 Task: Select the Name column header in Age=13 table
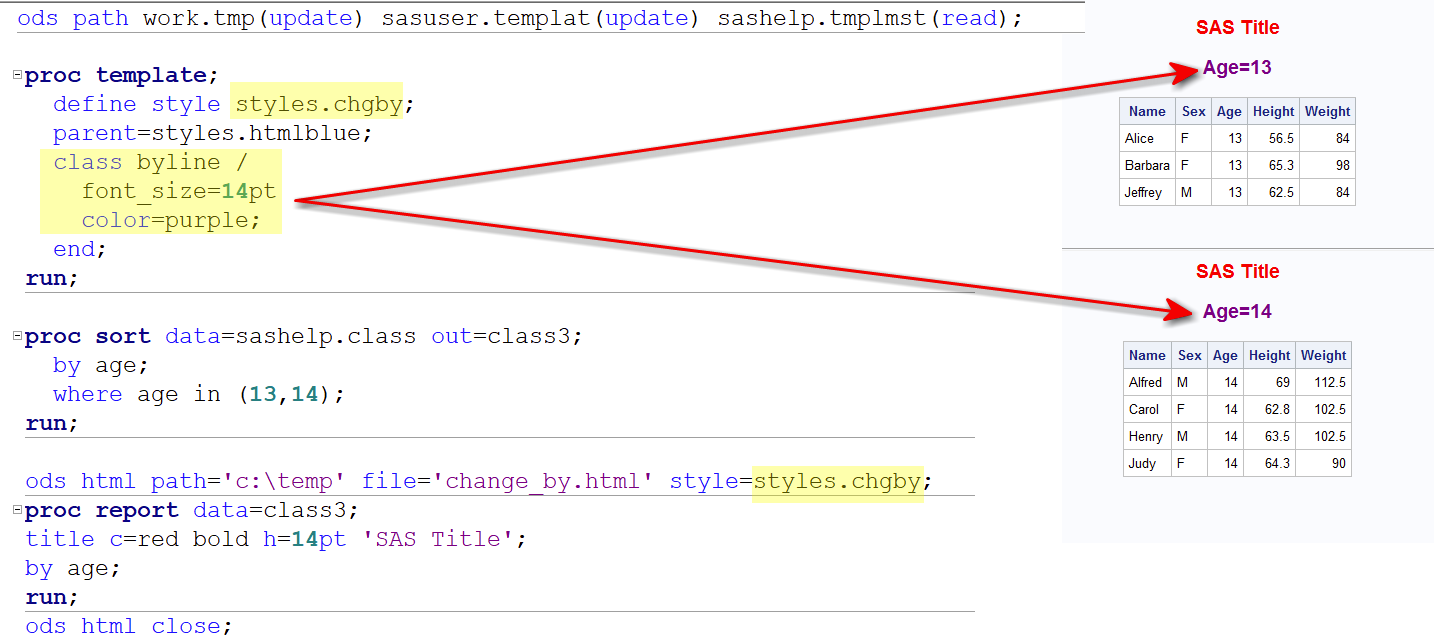pos(1146,111)
